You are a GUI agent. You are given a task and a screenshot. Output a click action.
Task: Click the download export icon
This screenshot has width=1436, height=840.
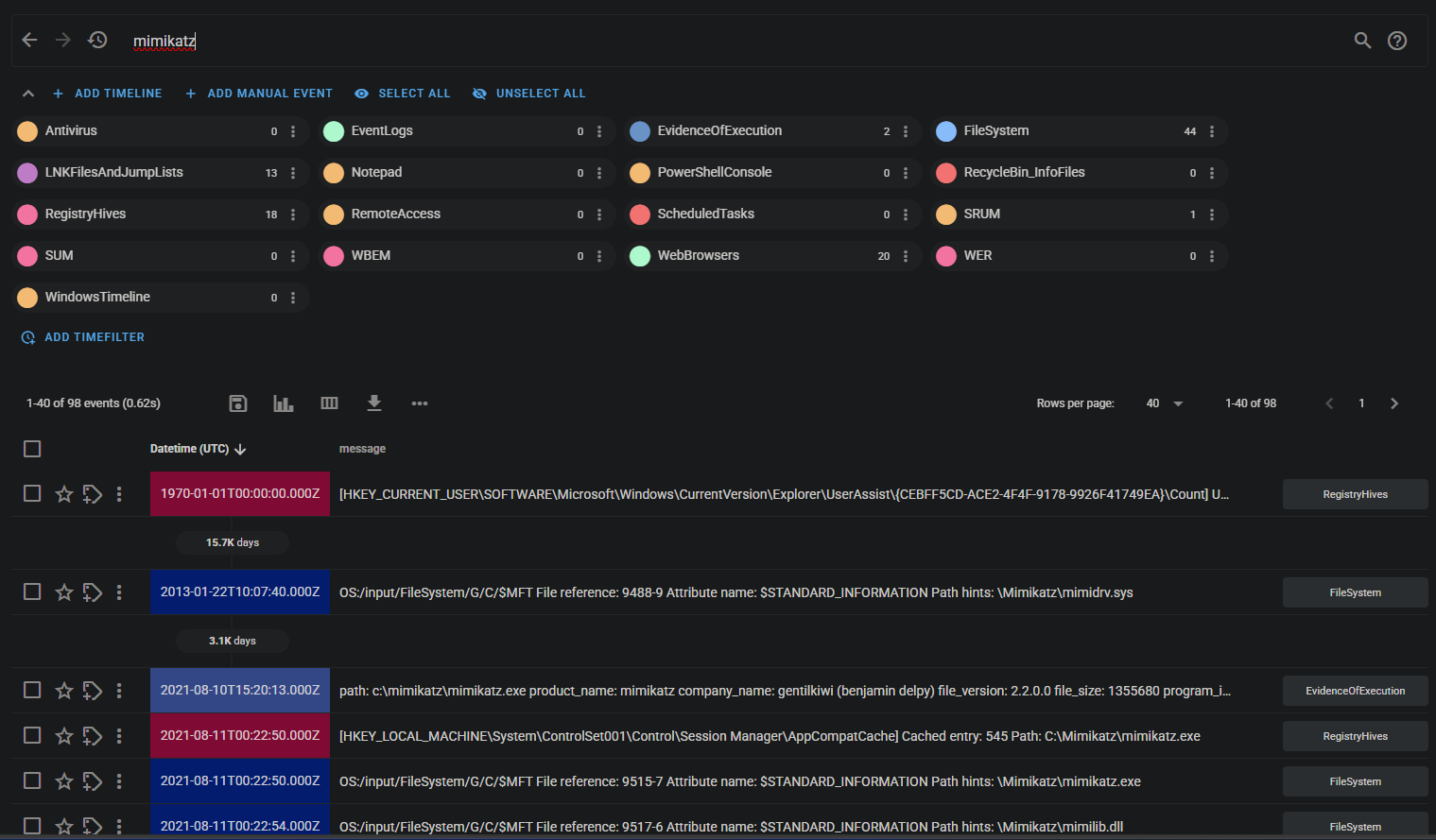pos(374,403)
